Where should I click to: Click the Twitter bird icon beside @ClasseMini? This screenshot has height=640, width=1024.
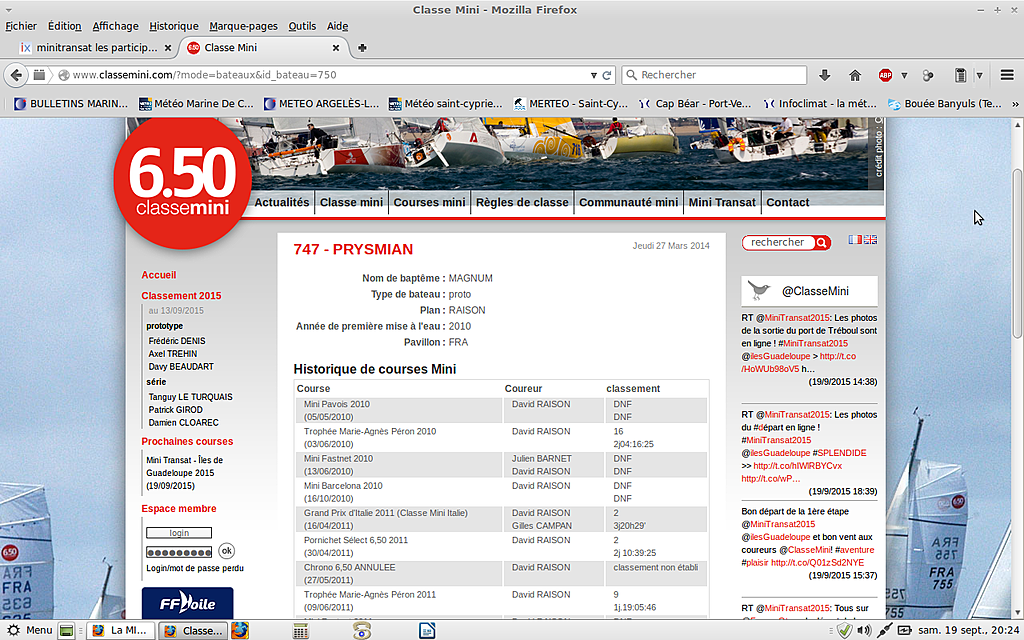point(758,291)
